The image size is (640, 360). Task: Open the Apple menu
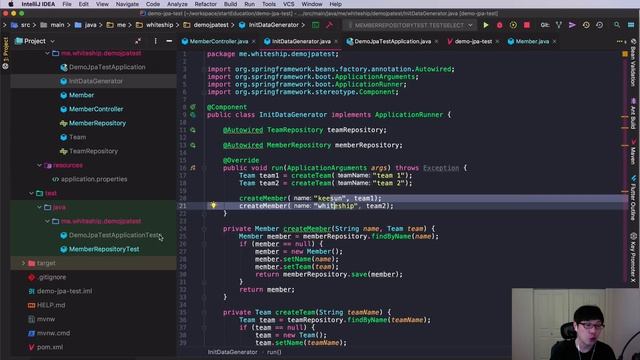point(11,4)
